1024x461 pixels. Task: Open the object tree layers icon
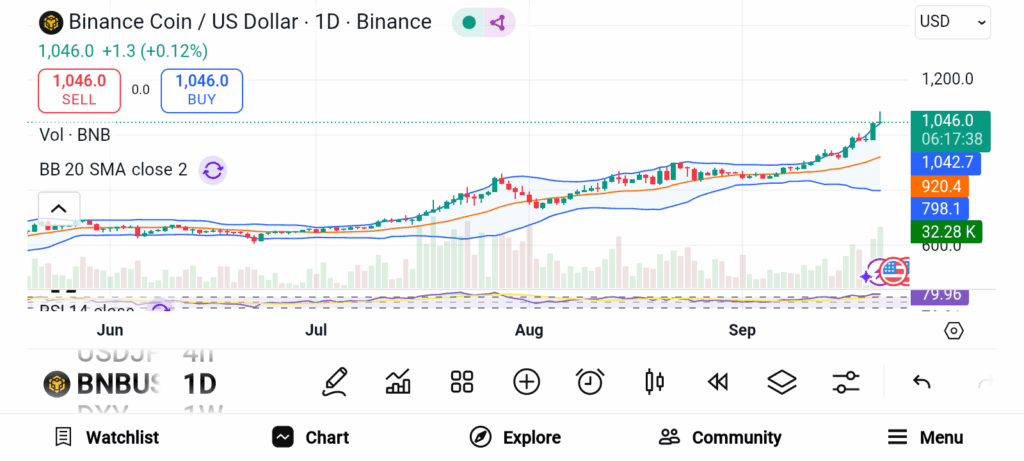pos(781,381)
